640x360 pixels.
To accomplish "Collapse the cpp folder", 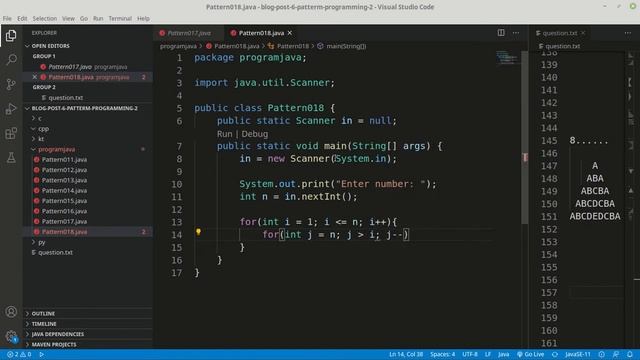I will click(x=43, y=129).
